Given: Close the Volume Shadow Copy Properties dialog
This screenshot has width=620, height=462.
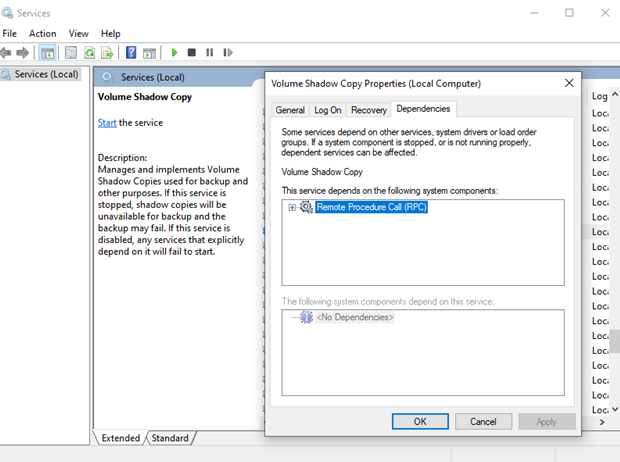Looking at the screenshot, I should pos(569,83).
